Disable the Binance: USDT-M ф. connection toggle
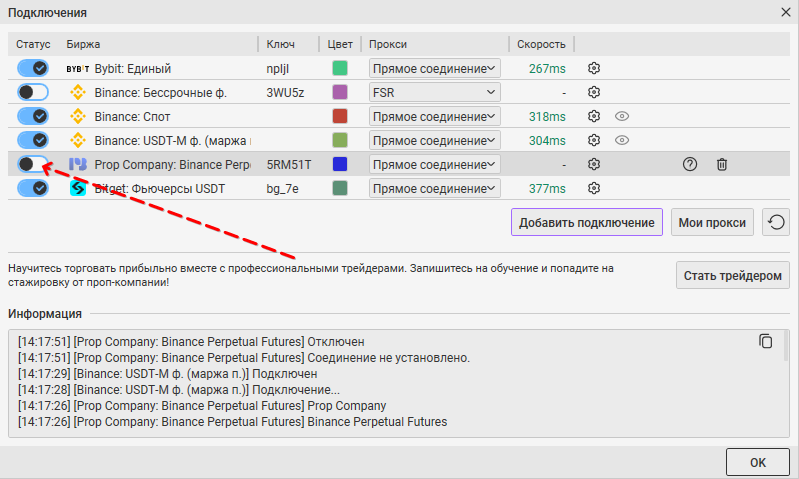 tap(33, 140)
